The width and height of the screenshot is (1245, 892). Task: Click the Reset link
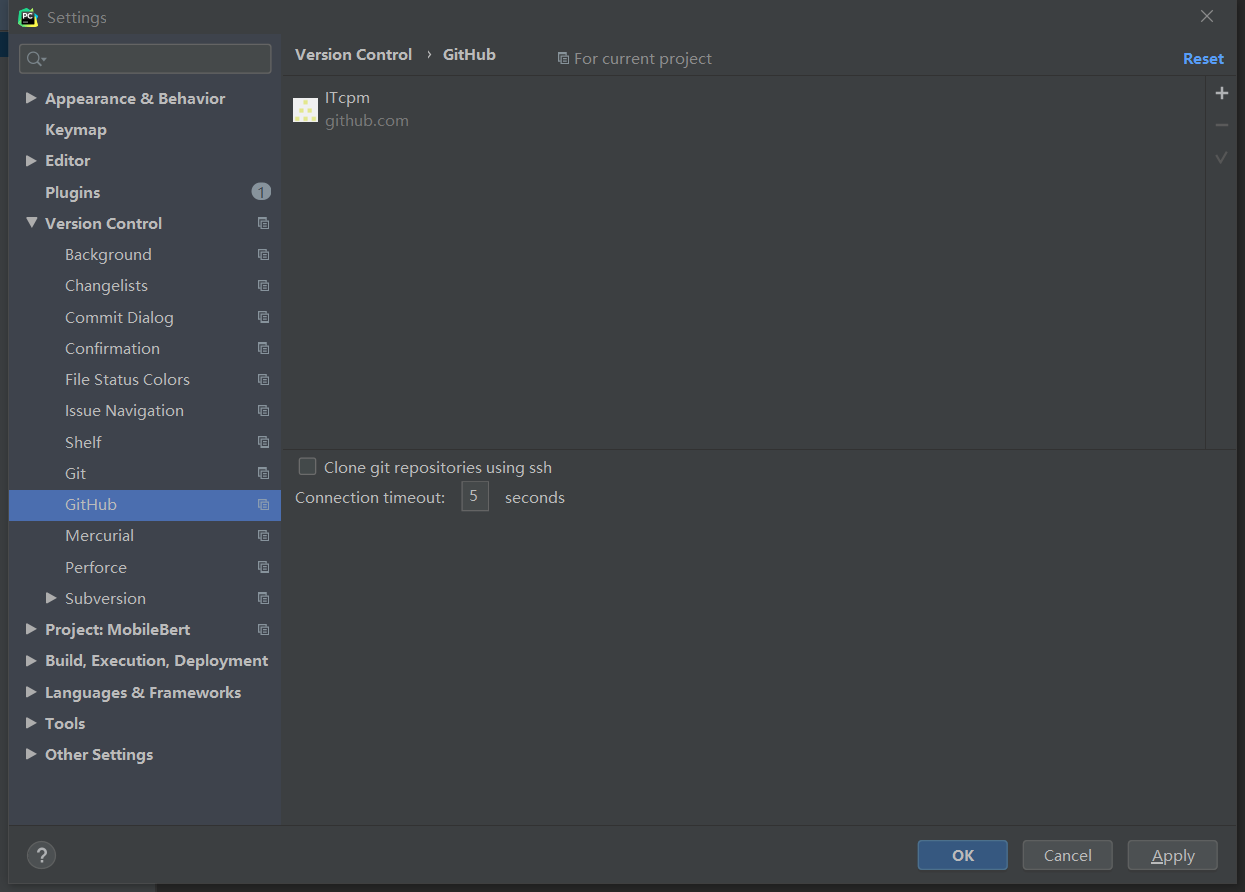(x=1203, y=59)
